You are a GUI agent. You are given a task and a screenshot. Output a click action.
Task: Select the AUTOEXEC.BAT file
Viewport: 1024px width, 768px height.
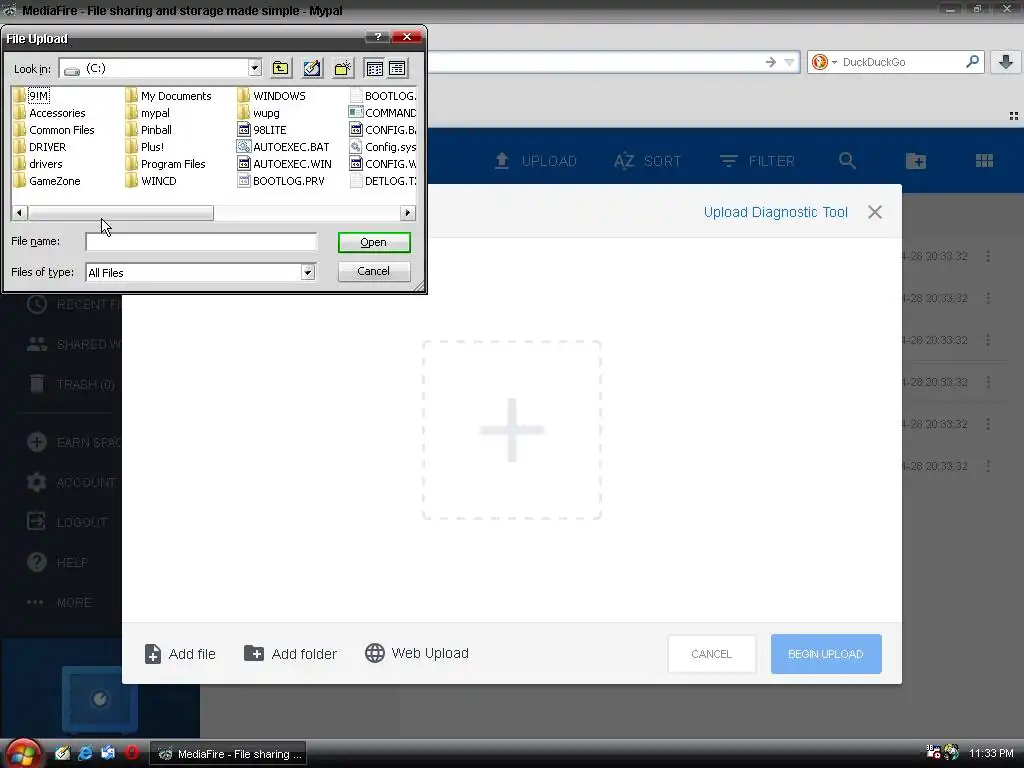[x=283, y=147]
